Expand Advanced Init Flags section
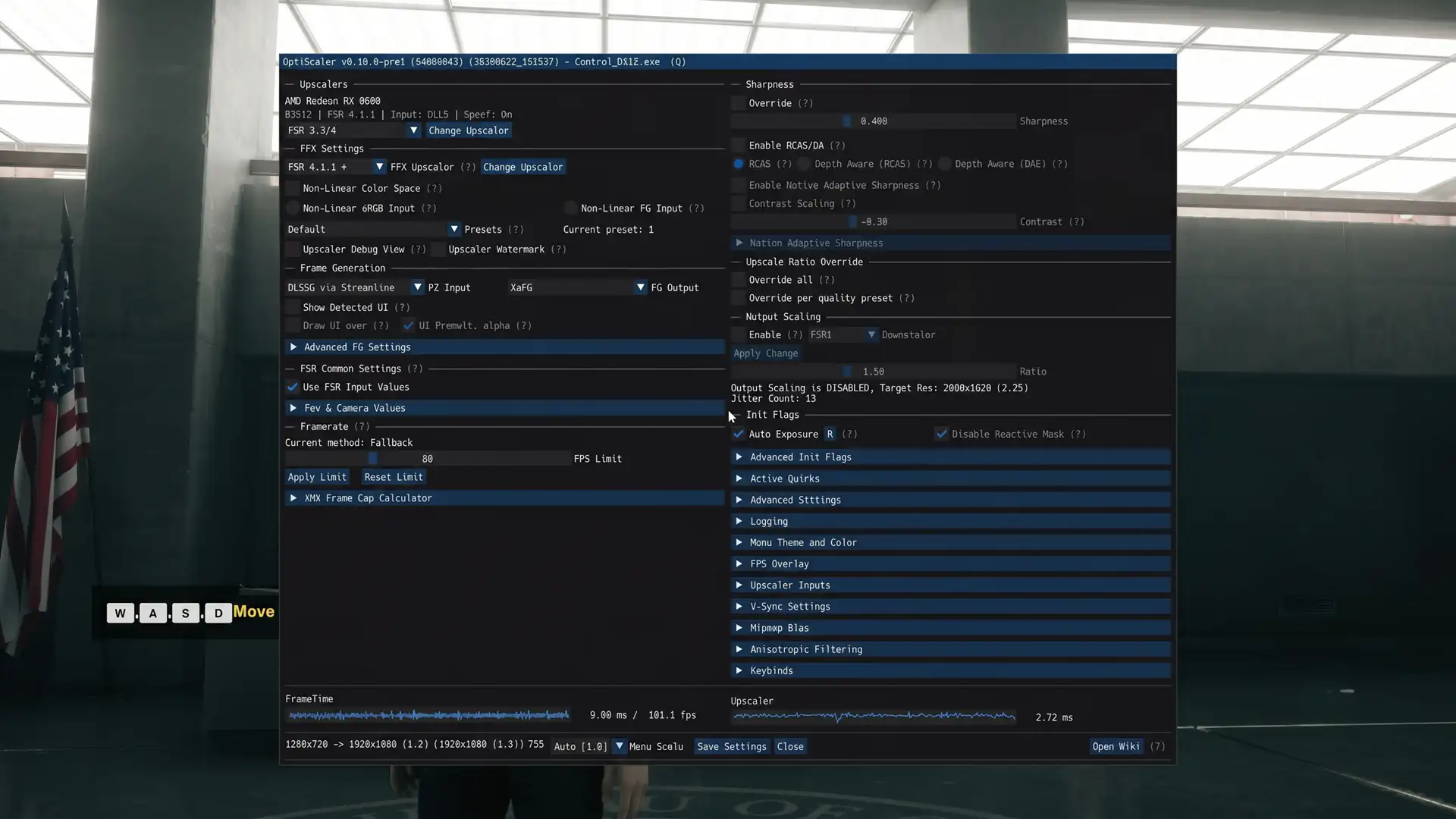1456x819 pixels. (951, 457)
